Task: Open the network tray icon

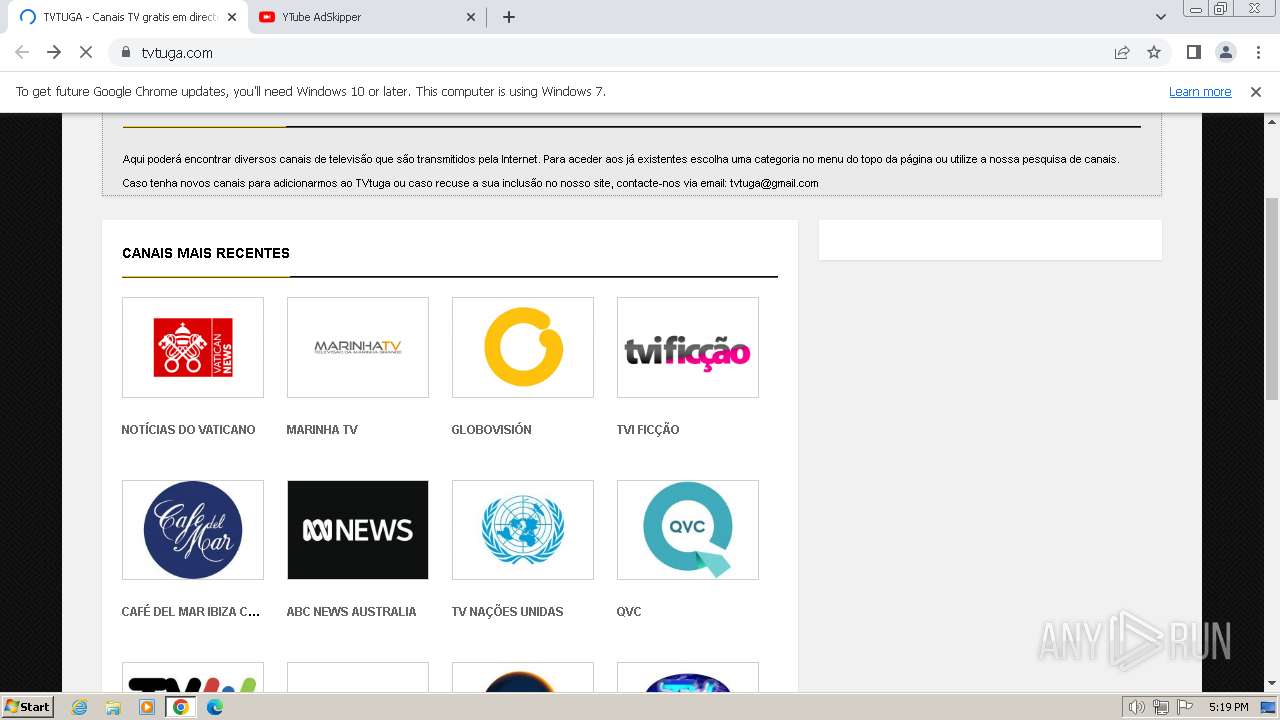Action: 1161,707
